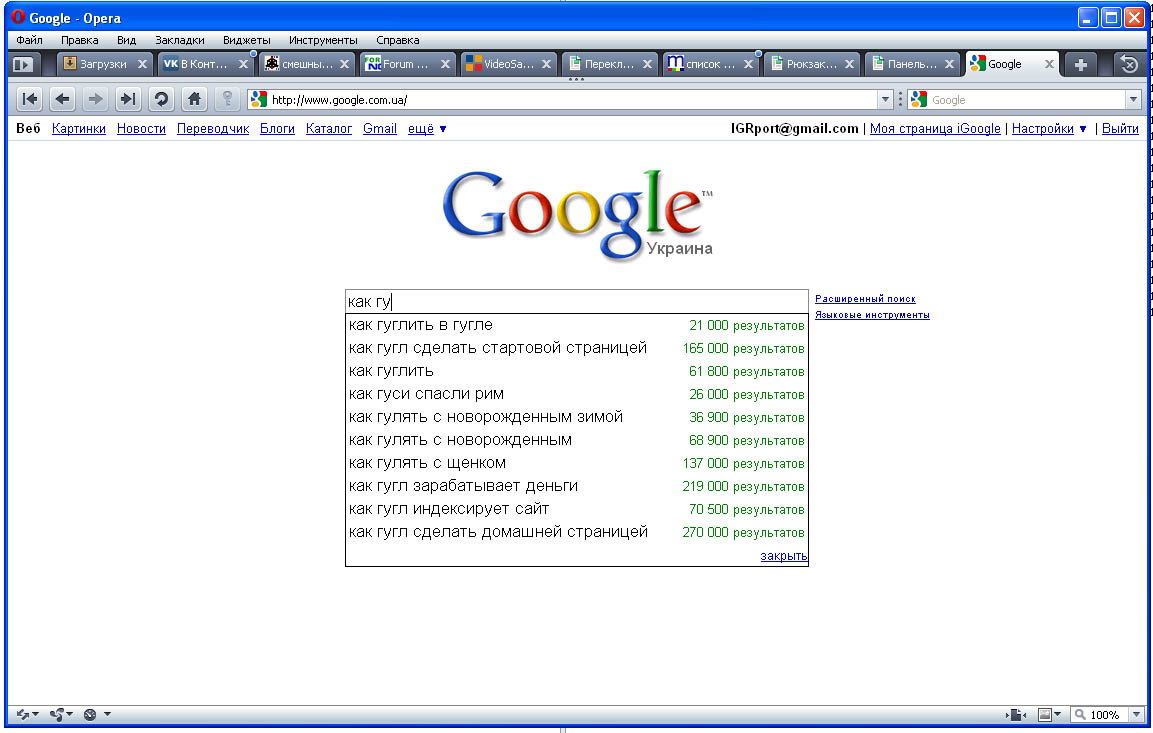
Task: Open the closed tabs trash icon
Action: click(x=1129, y=64)
